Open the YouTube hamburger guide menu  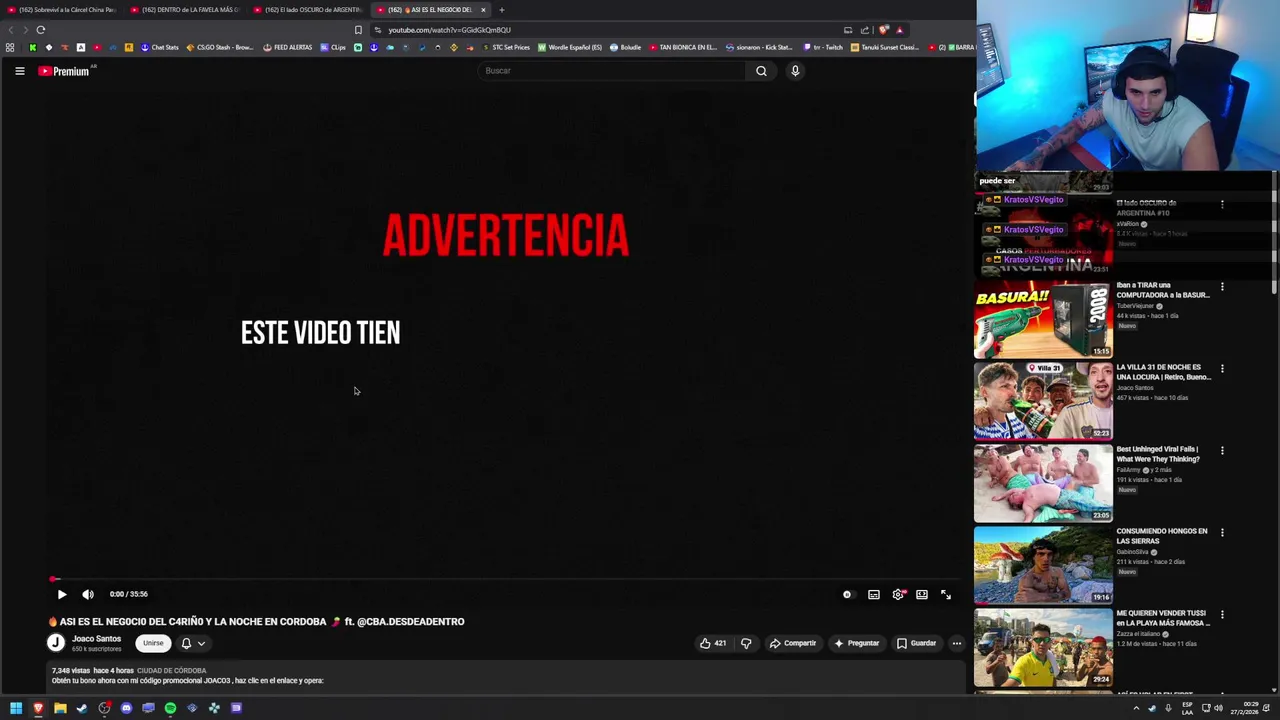19,71
